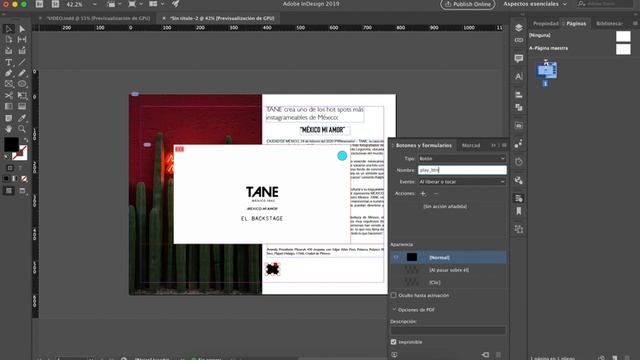Open the 'Evento' dropdown 'Al liberar o tocar'
Screen dimensions: 640x360
click(462, 182)
